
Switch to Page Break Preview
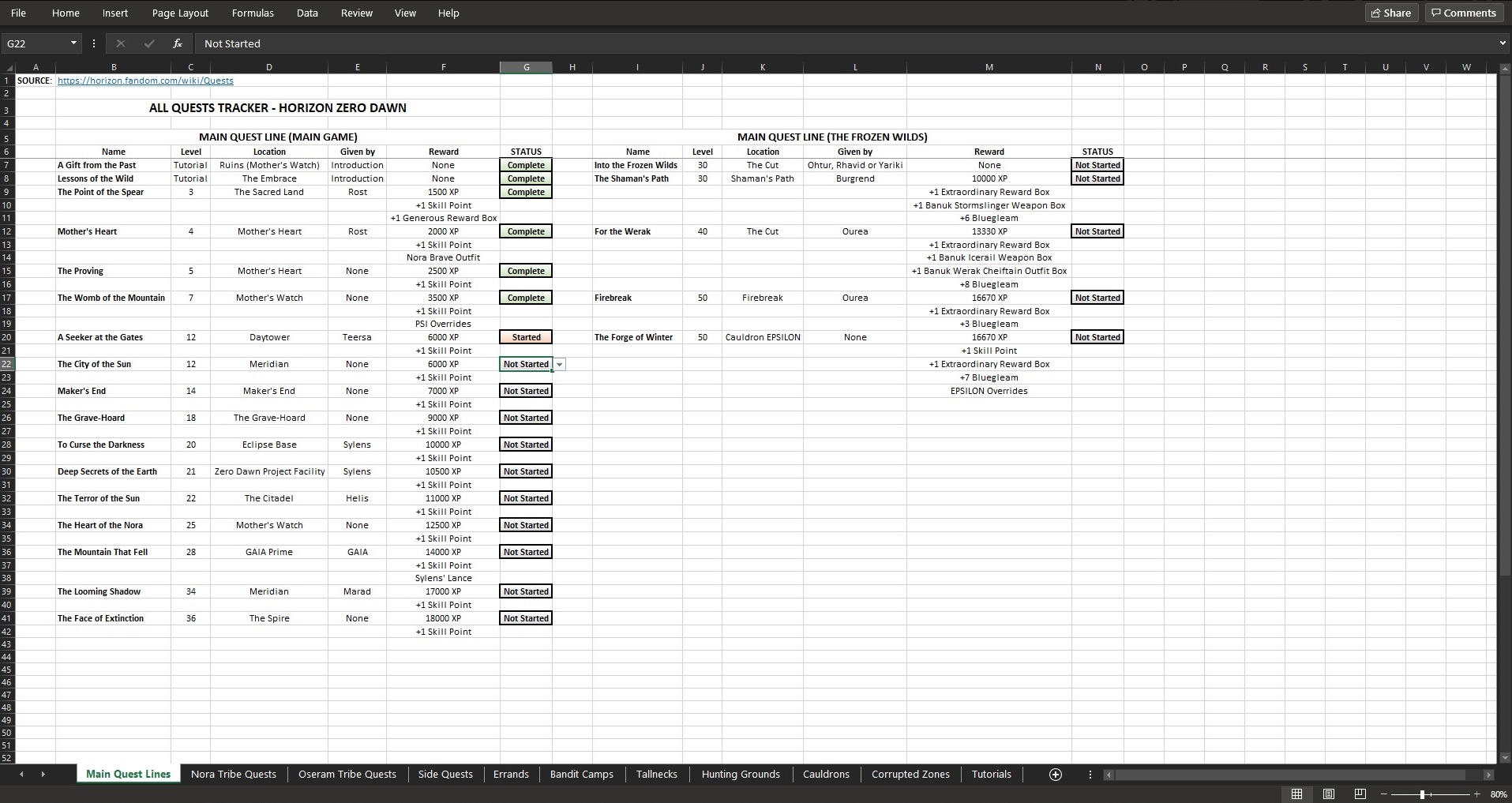[x=1360, y=794]
